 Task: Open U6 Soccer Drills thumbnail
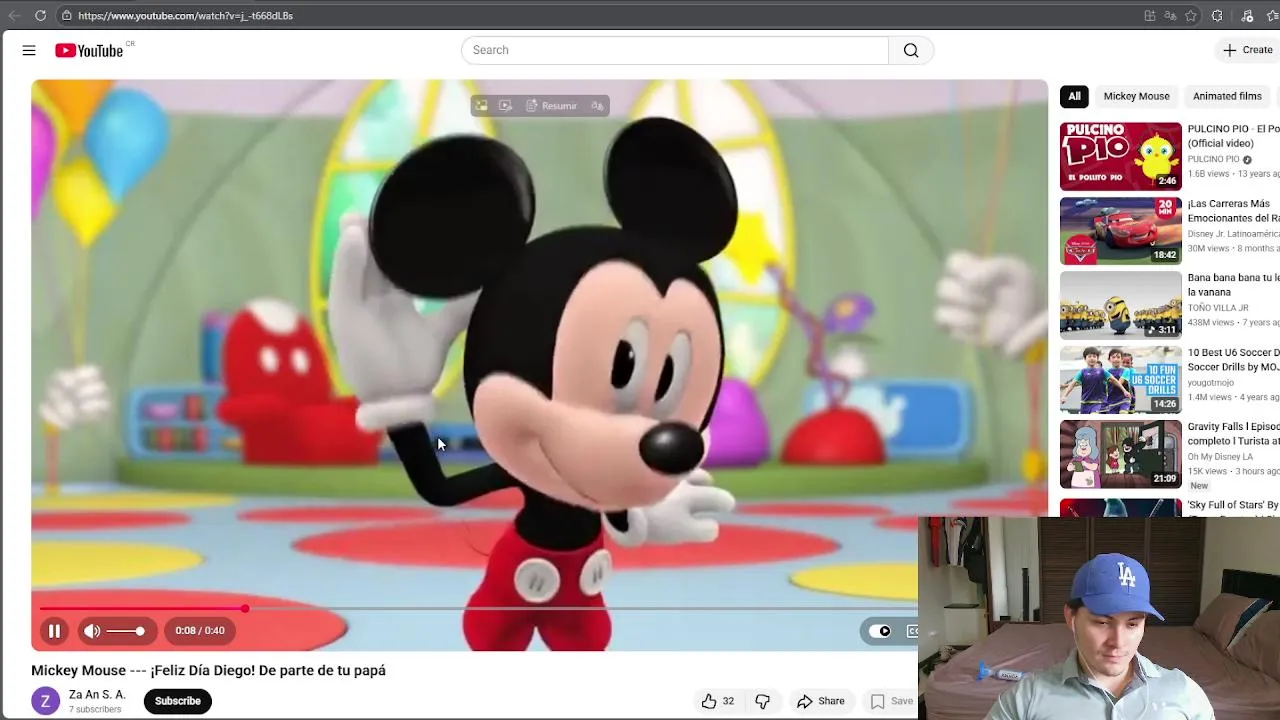1121,380
